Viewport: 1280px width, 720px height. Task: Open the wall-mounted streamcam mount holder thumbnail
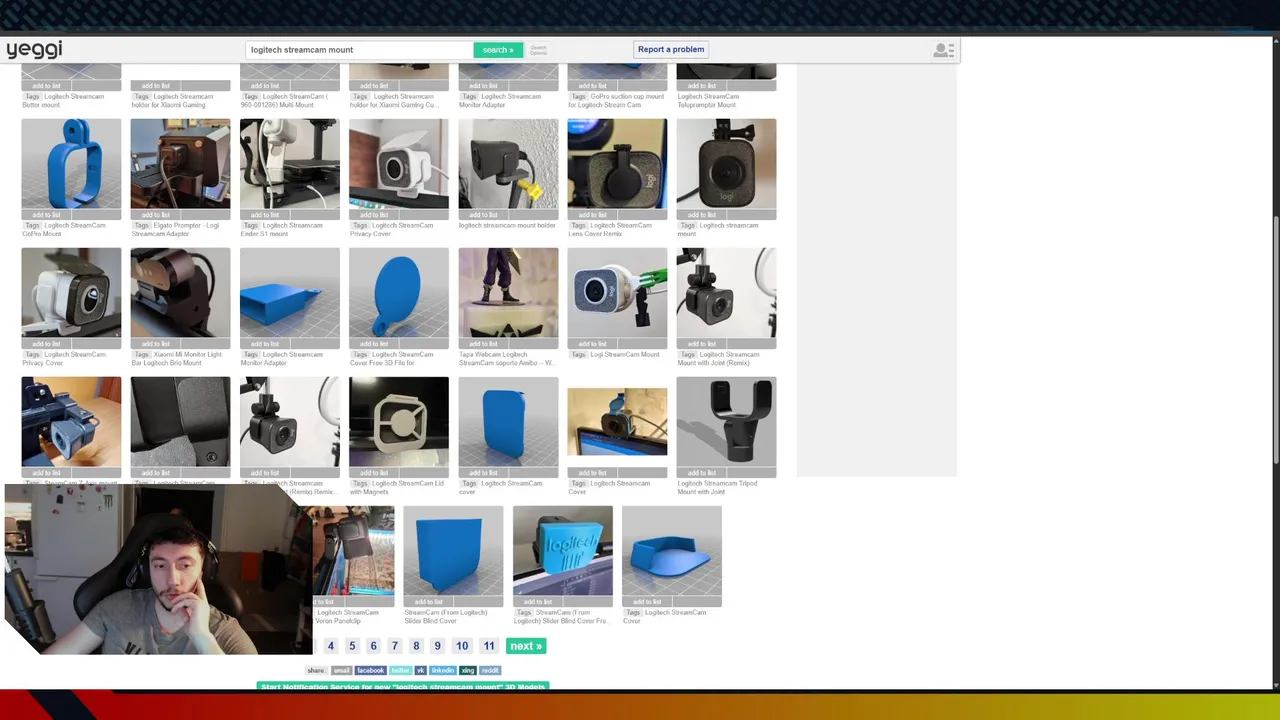508,164
